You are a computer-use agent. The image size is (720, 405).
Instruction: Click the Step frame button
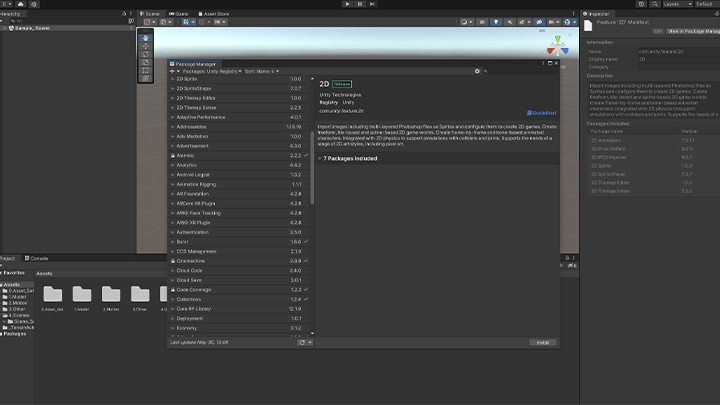372,4
